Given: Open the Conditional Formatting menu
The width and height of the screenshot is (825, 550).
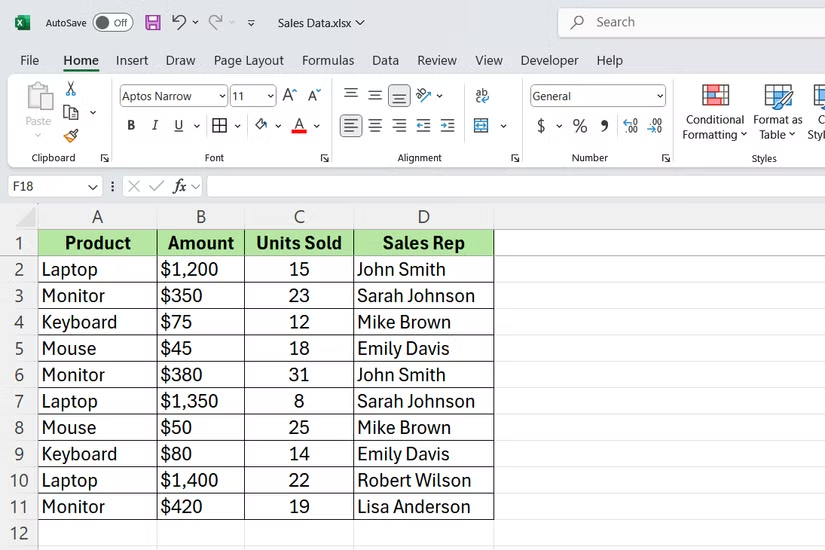Looking at the screenshot, I should pyautogui.click(x=714, y=112).
